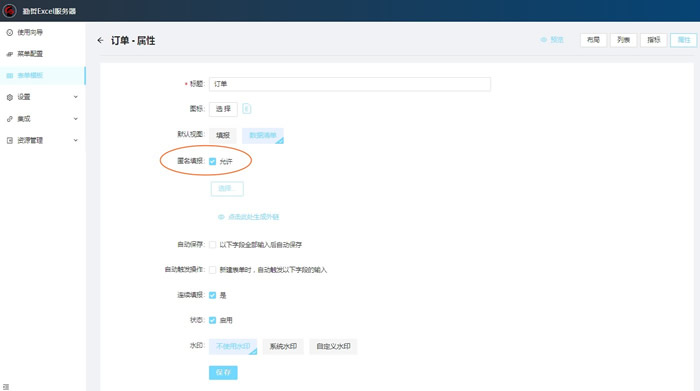Click the 资源管理 sidebar icon
Image resolution: width=700 pixels, height=391 pixels.
pos(9,140)
